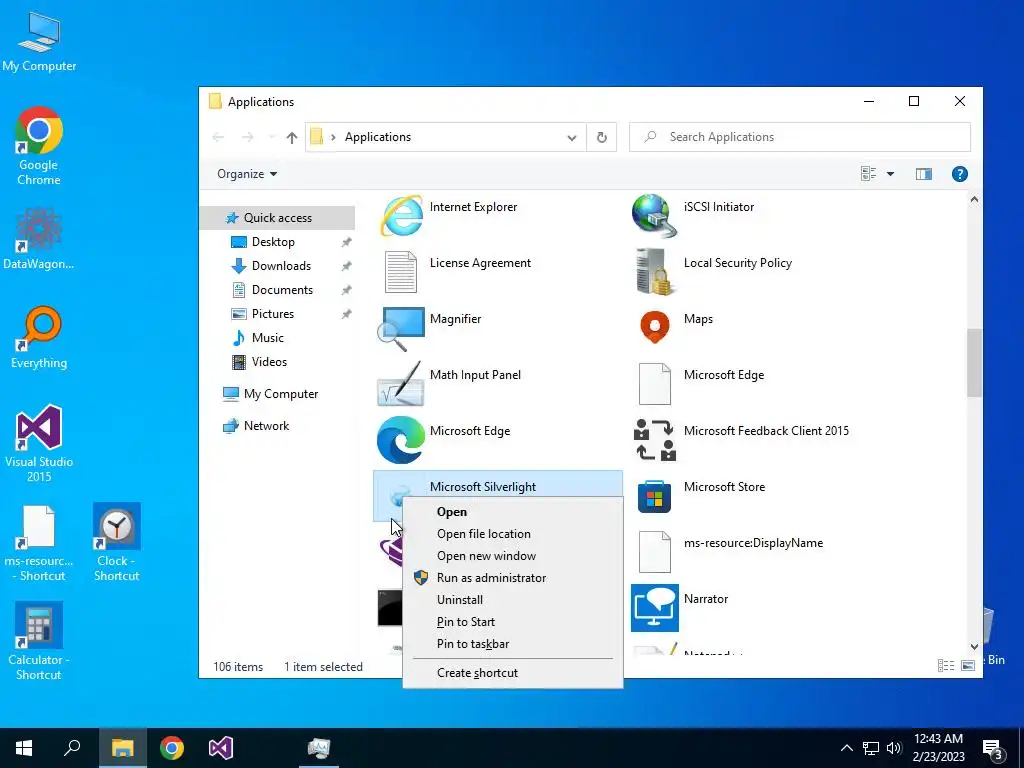1024x768 pixels.
Task: Select the ms-resource:DisplayName file icon
Action: coord(654,552)
